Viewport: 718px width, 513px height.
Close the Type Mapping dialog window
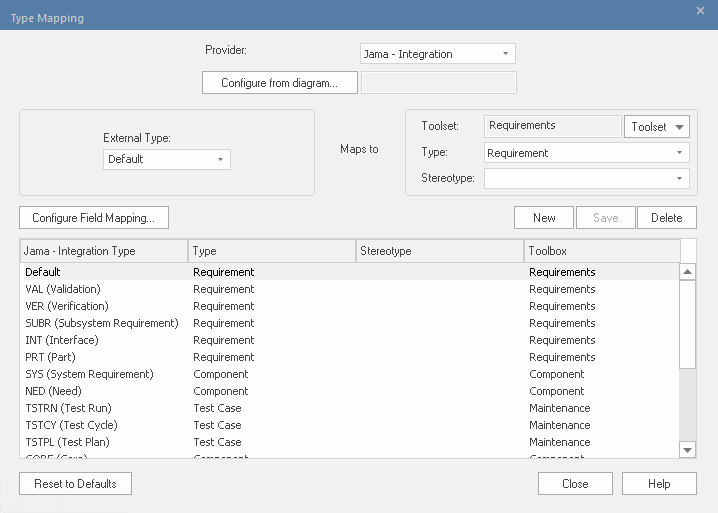700,10
